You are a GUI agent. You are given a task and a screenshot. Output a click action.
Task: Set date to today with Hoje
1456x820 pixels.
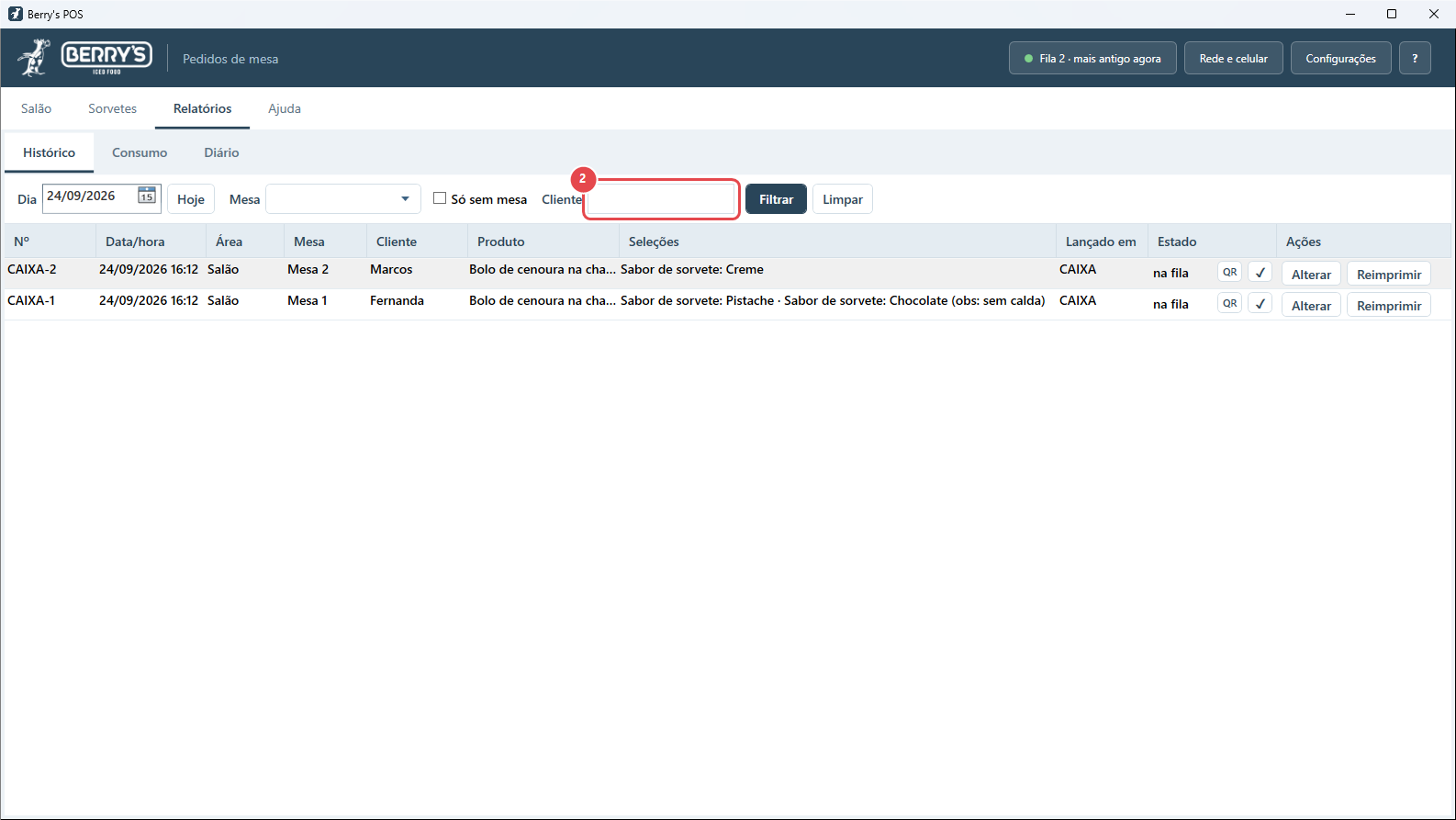(191, 199)
